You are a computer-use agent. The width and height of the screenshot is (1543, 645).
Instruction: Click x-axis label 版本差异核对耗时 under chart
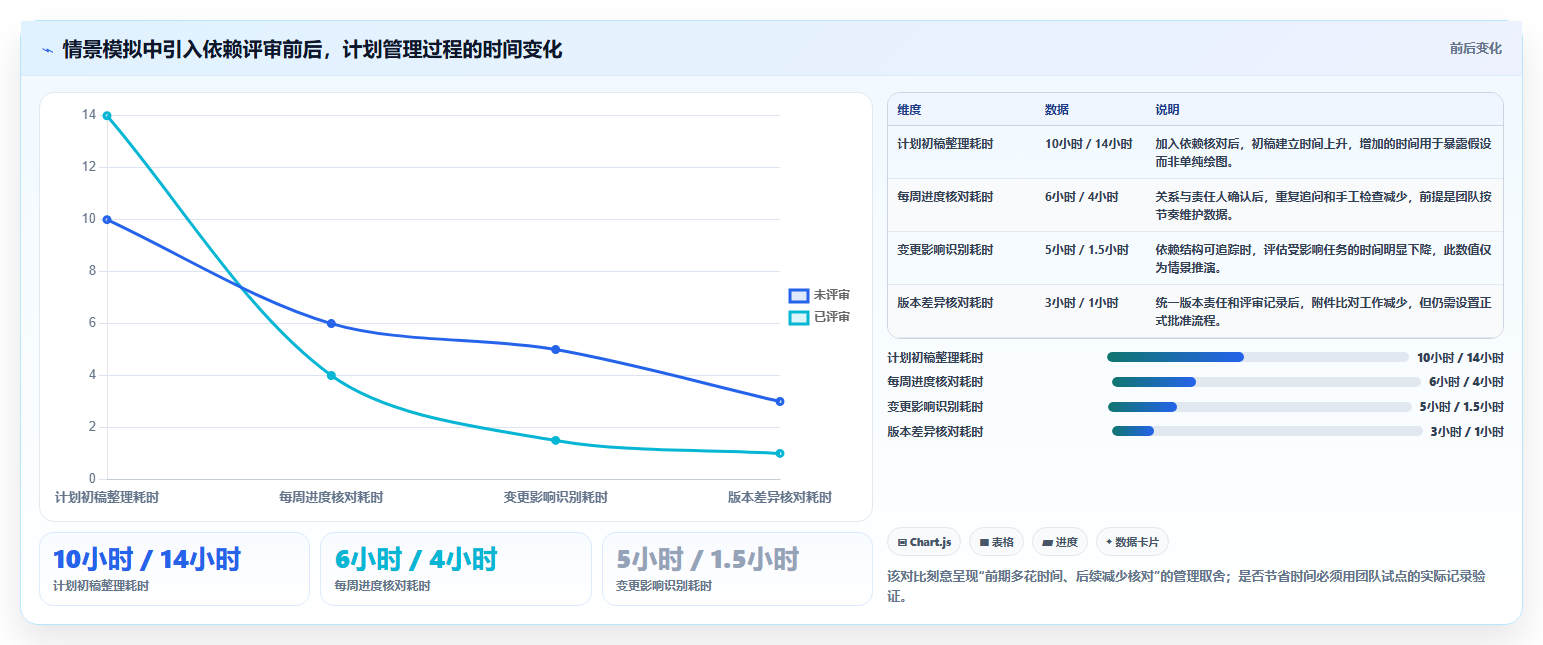(x=780, y=497)
